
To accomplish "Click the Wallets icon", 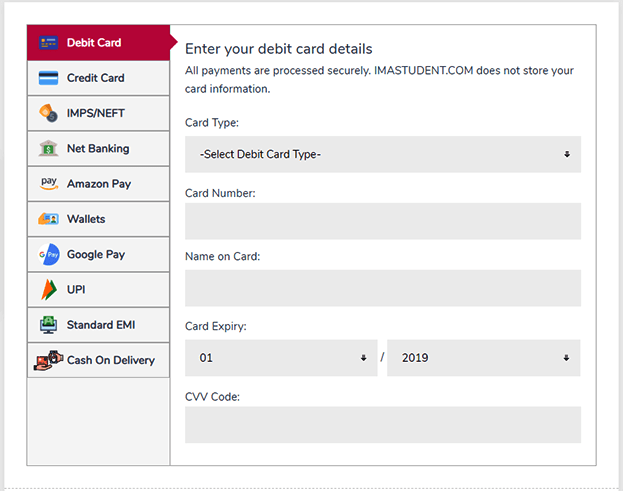I will (48, 219).
